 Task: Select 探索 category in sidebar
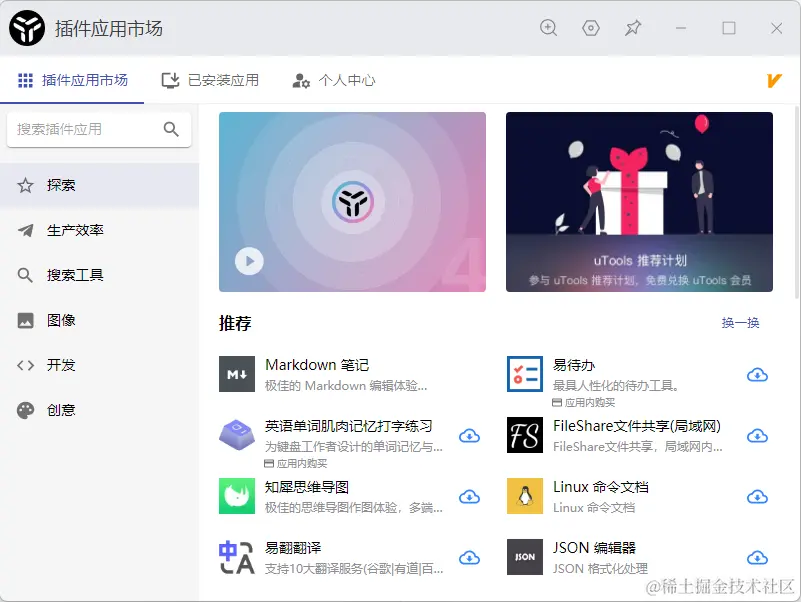click(x=100, y=185)
